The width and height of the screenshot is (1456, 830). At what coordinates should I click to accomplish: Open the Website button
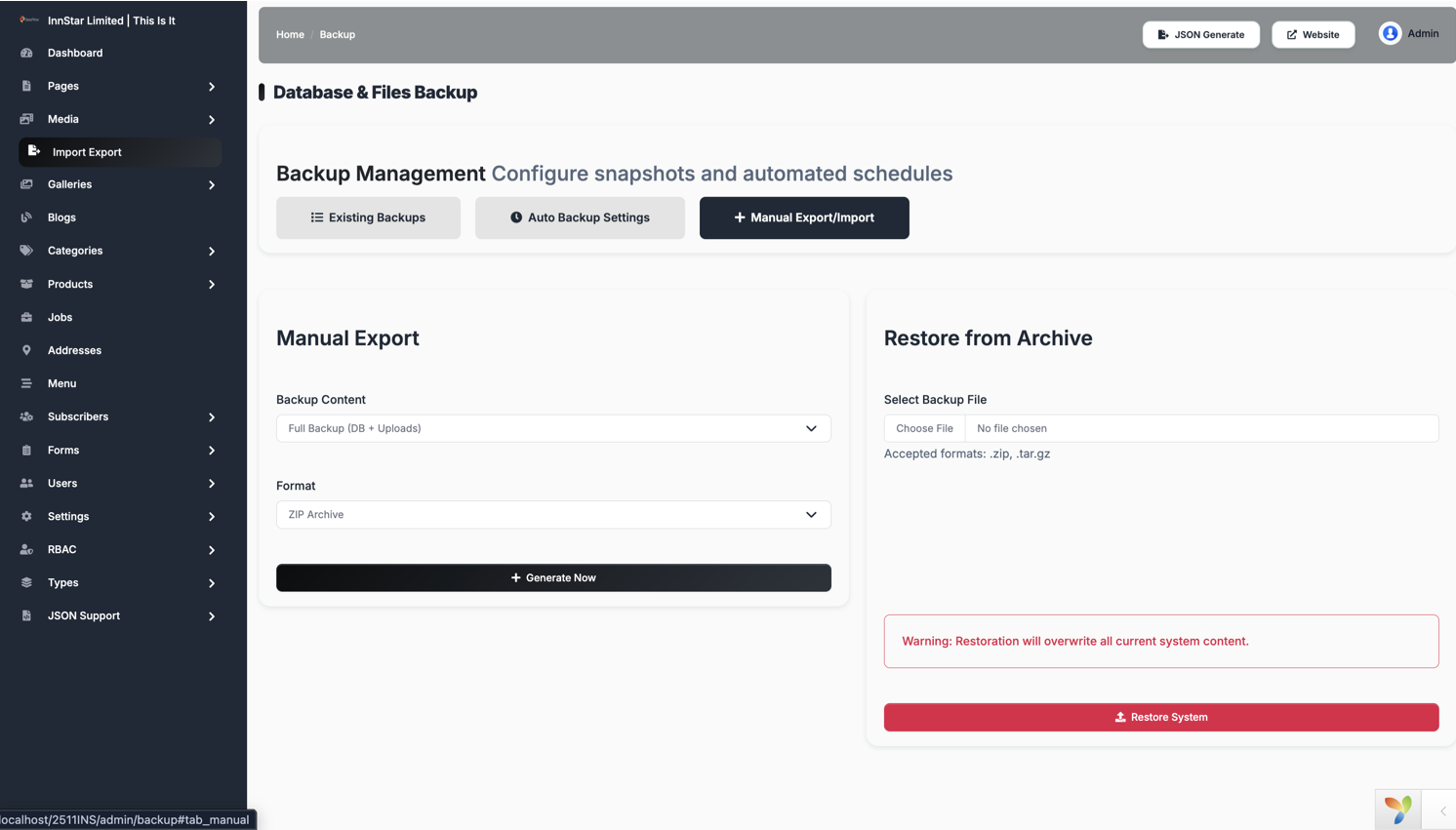click(1313, 34)
